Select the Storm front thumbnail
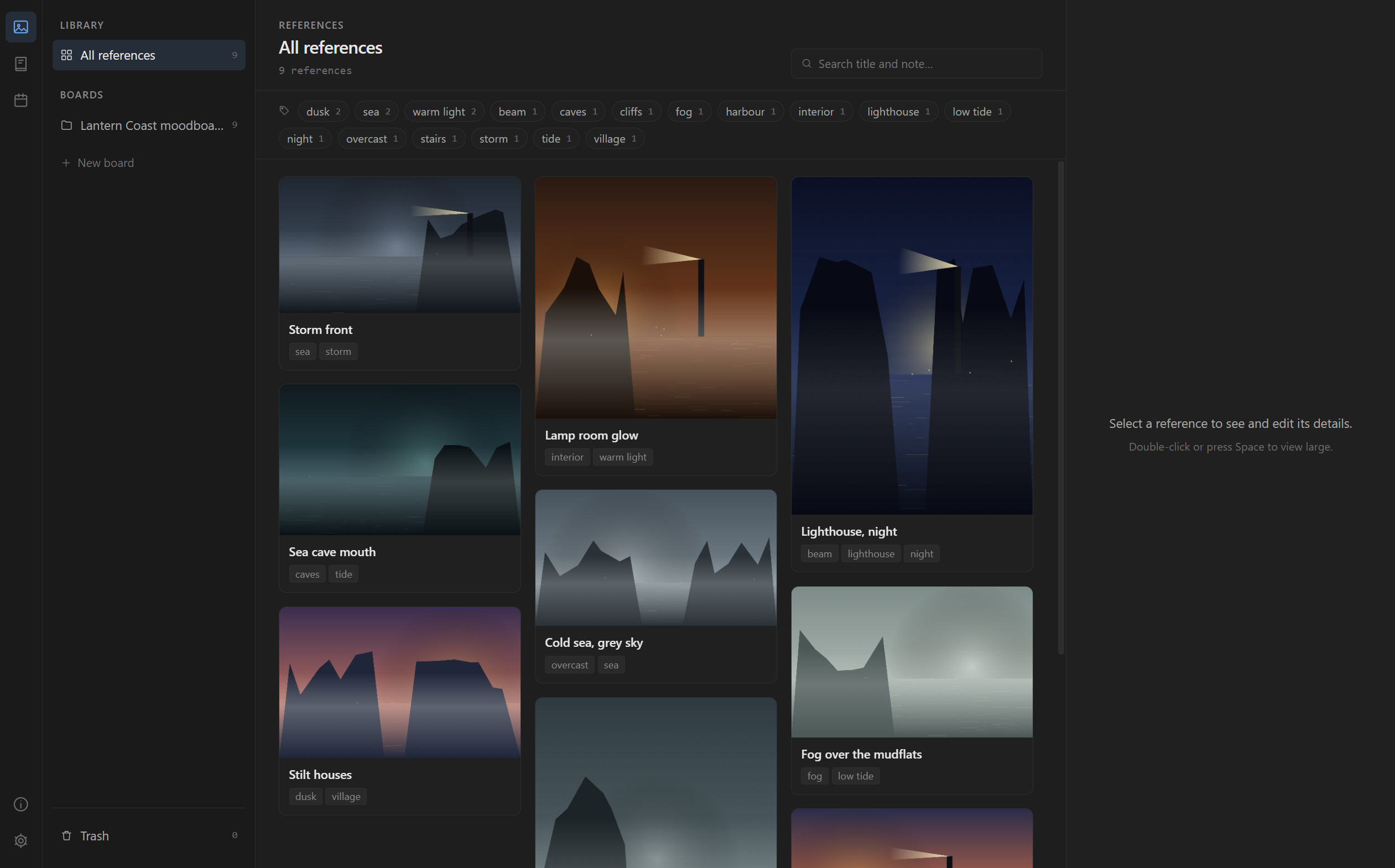Screen dimensions: 1395x868 pyautogui.click(x=400, y=245)
